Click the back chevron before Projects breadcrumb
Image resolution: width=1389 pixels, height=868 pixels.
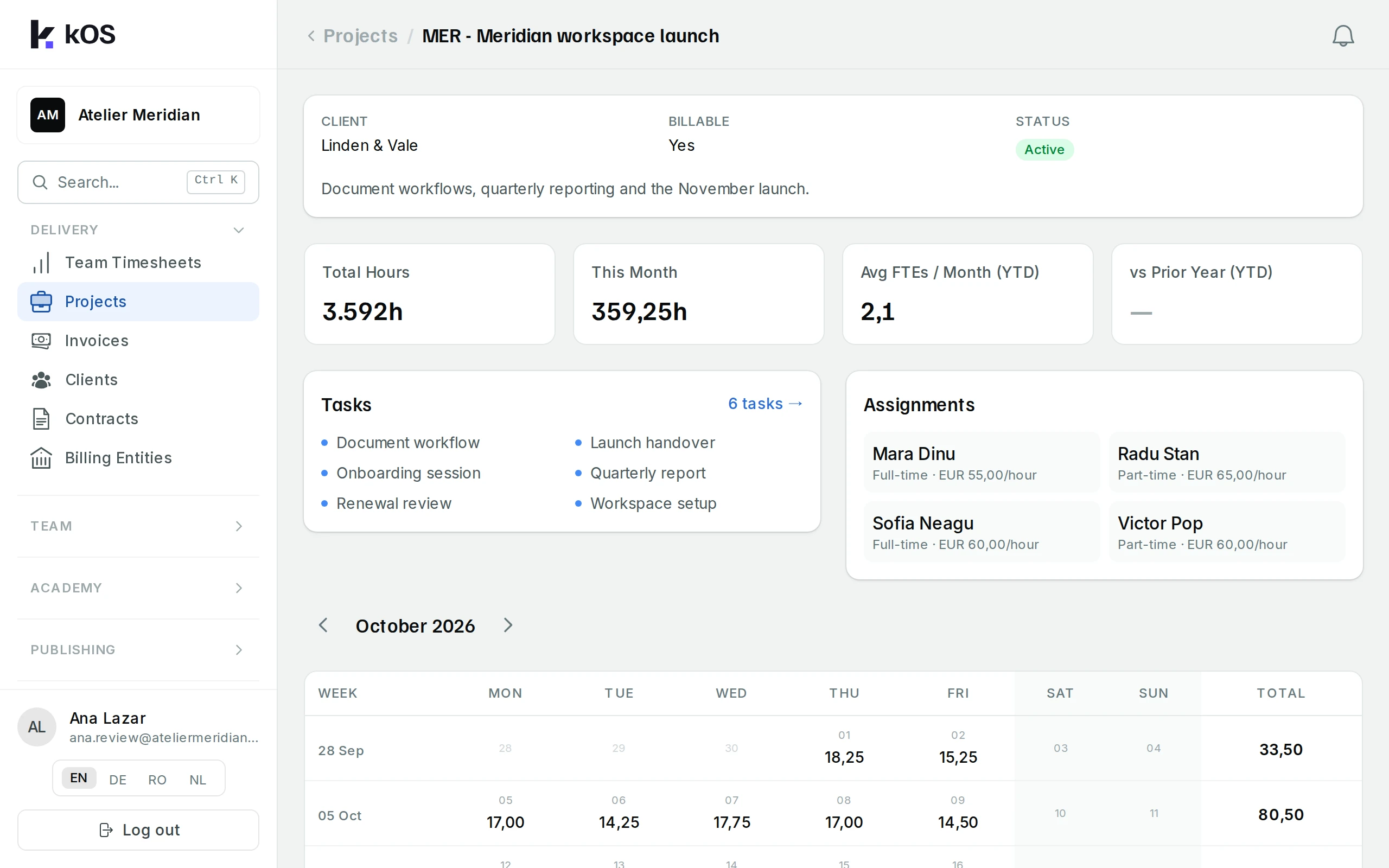click(x=311, y=36)
